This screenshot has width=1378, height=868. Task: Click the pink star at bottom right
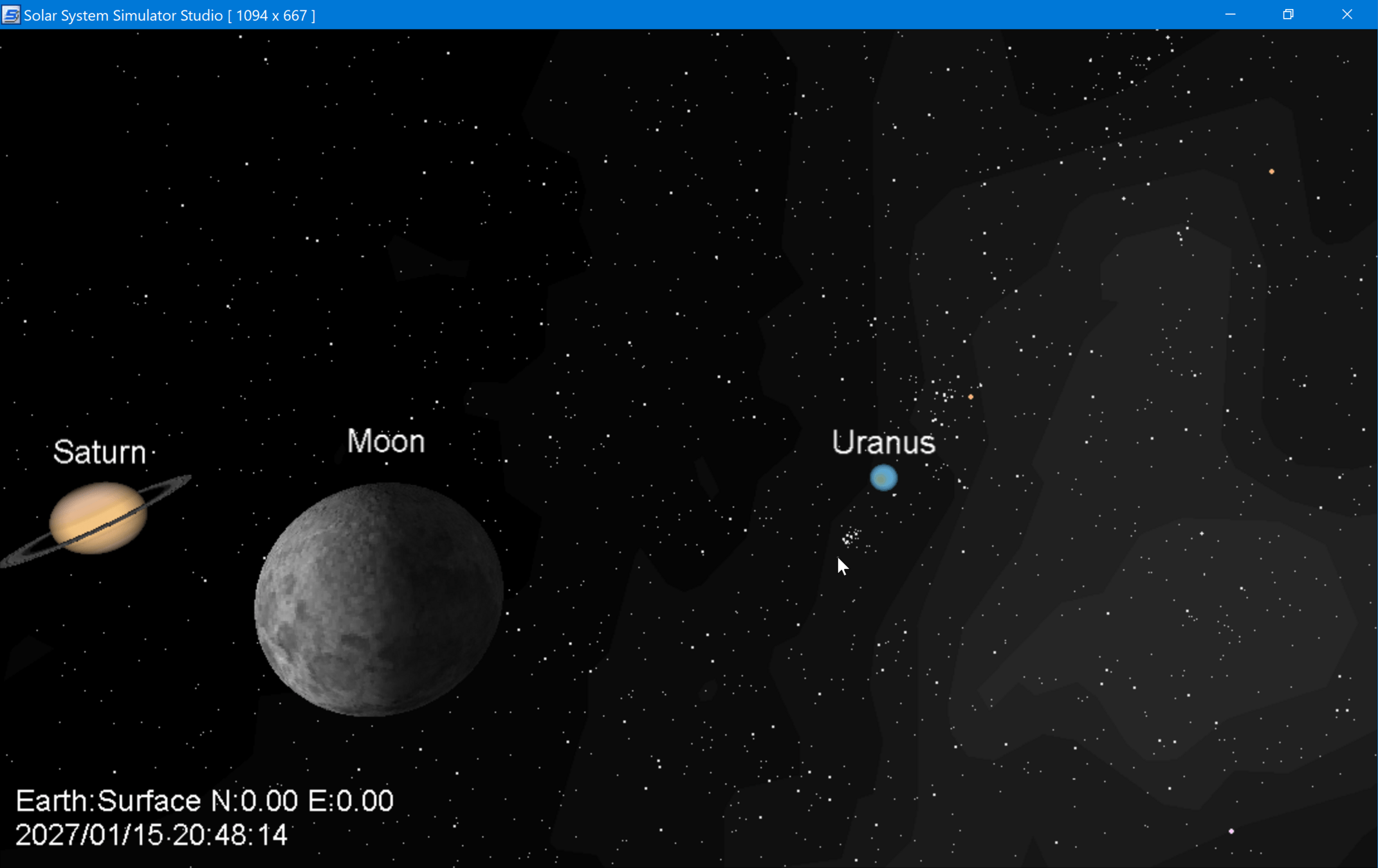click(x=1231, y=831)
